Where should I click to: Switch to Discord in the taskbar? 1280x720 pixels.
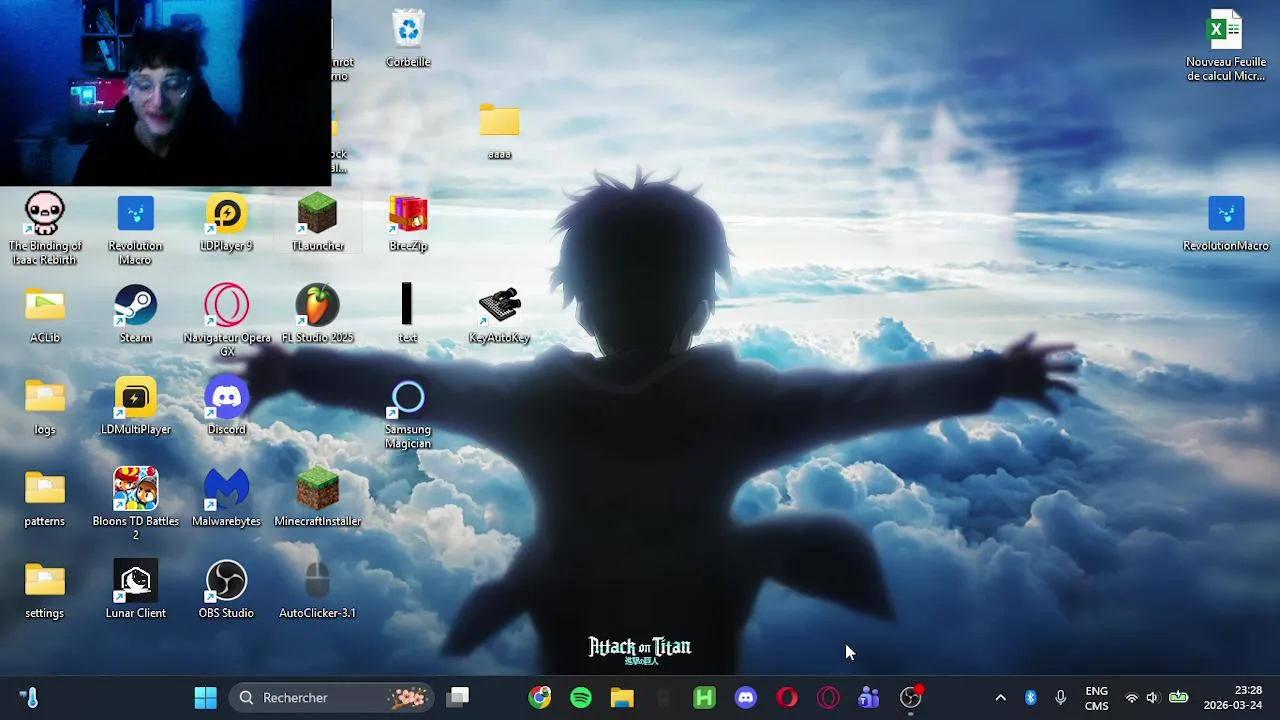point(746,698)
